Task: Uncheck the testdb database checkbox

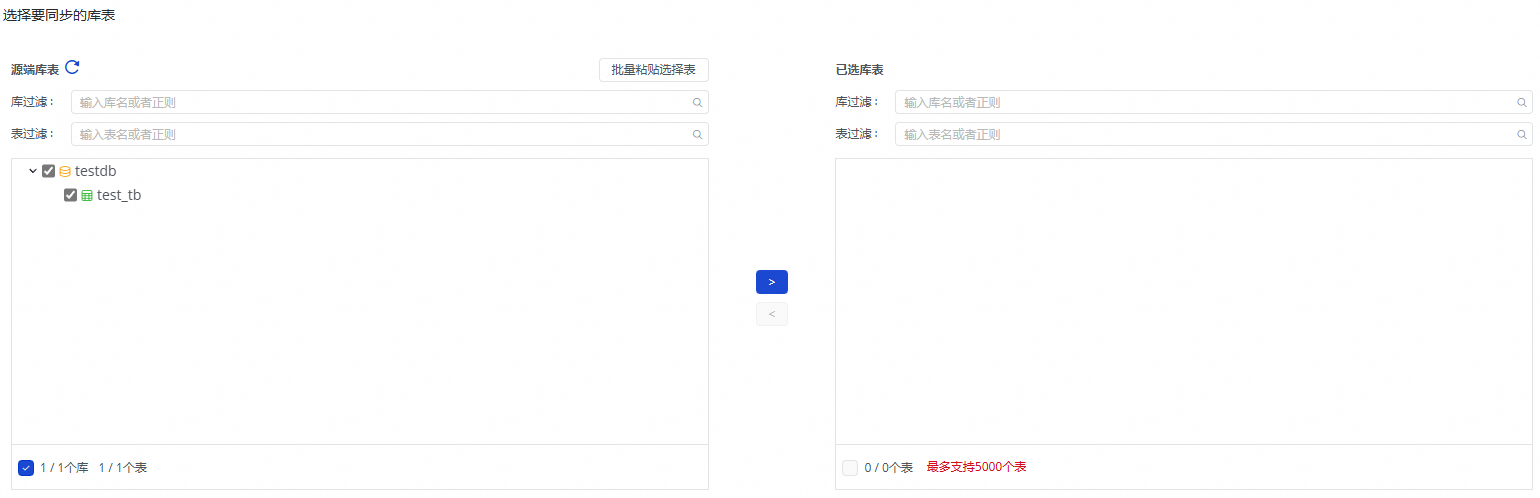Action: tap(48, 171)
